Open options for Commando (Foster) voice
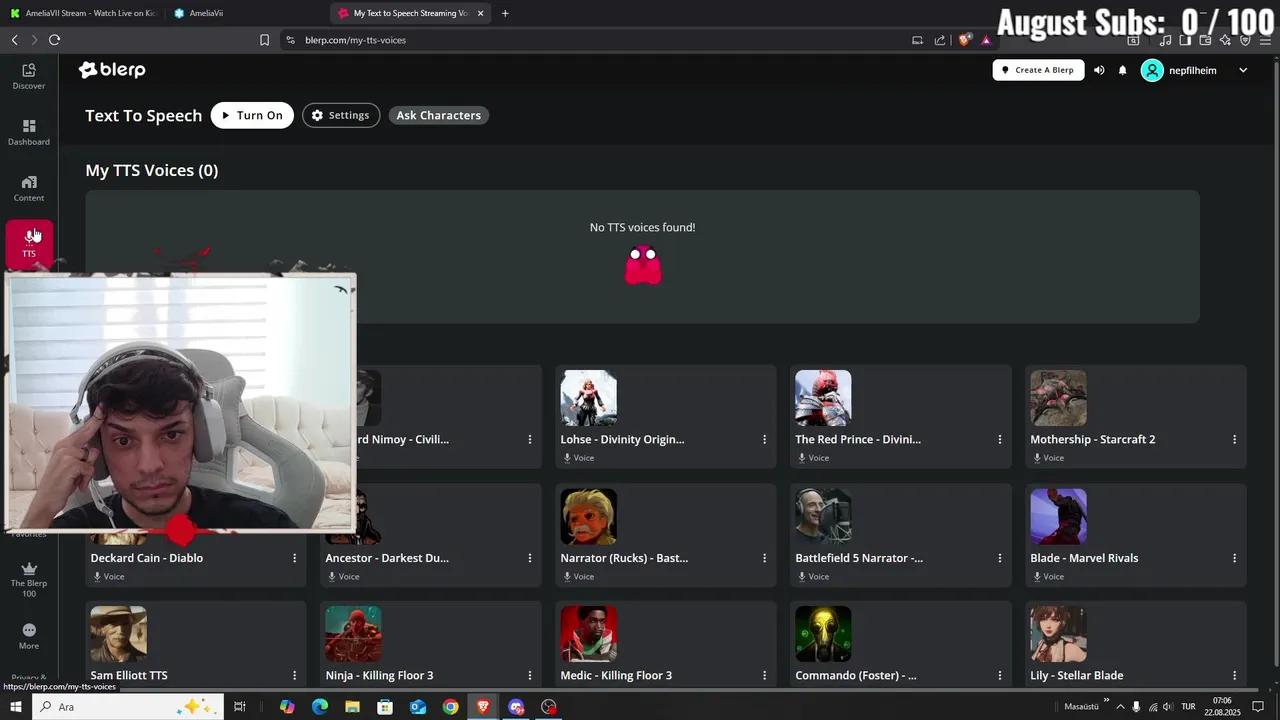 (x=999, y=675)
